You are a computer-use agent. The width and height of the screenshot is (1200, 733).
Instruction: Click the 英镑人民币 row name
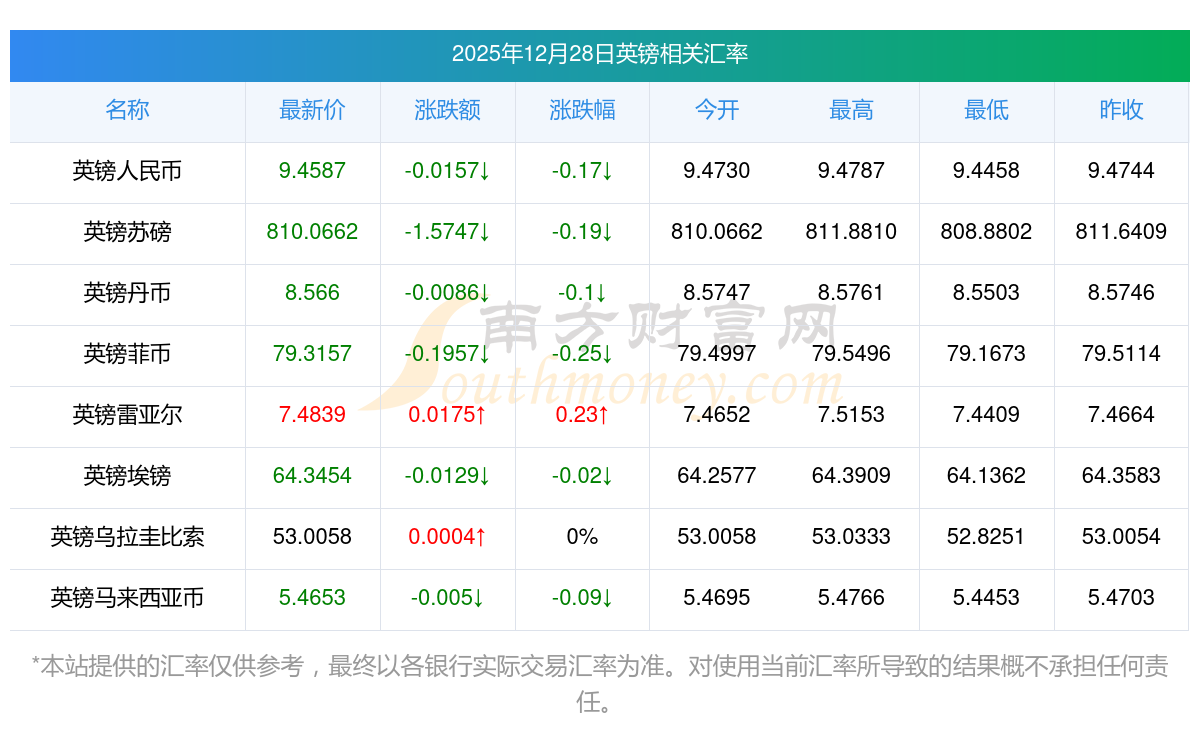click(x=127, y=171)
